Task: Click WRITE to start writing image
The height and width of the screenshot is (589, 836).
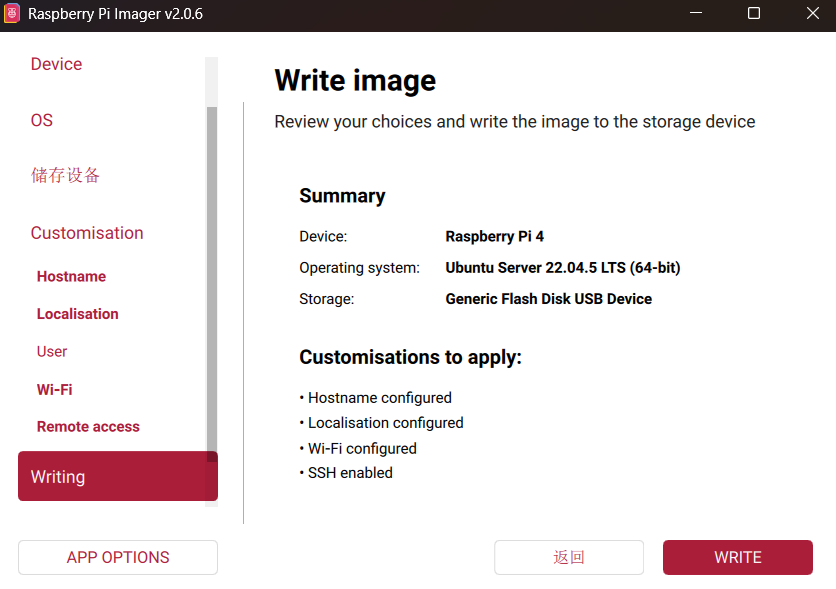Action: click(737, 558)
